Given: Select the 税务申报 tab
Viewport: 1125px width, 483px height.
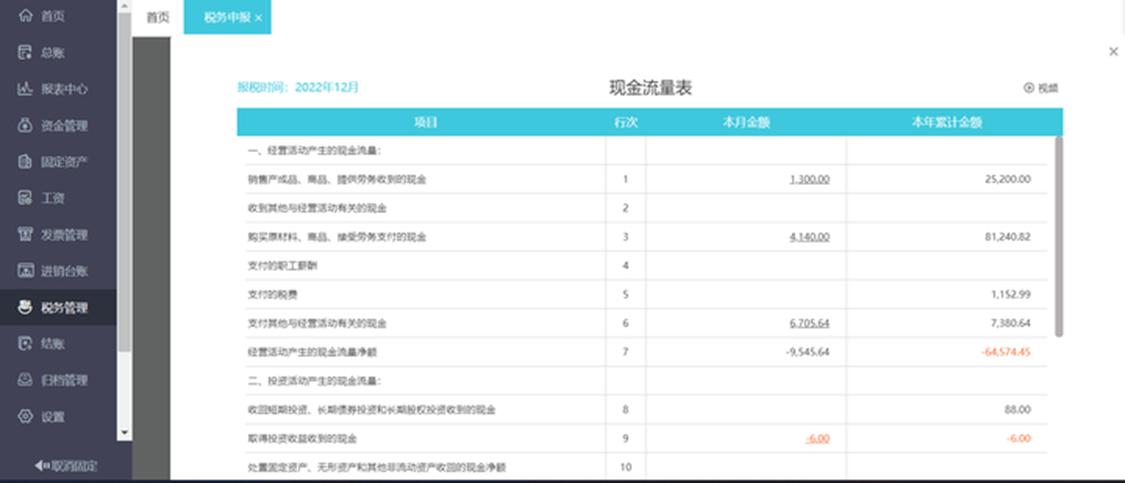Looking at the screenshot, I should [227, 17].
